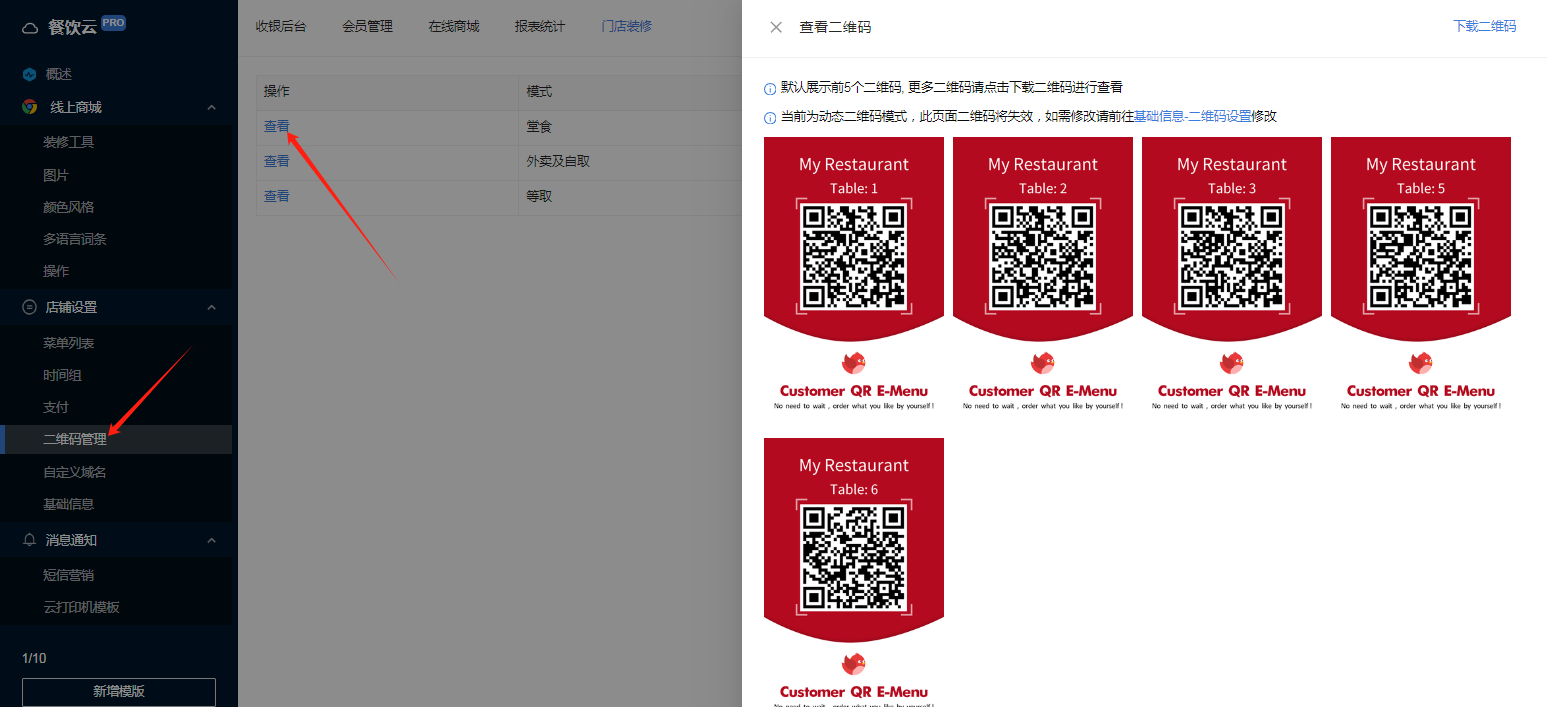Open 自定义域名 in the sidebar

tap(75, 472)
